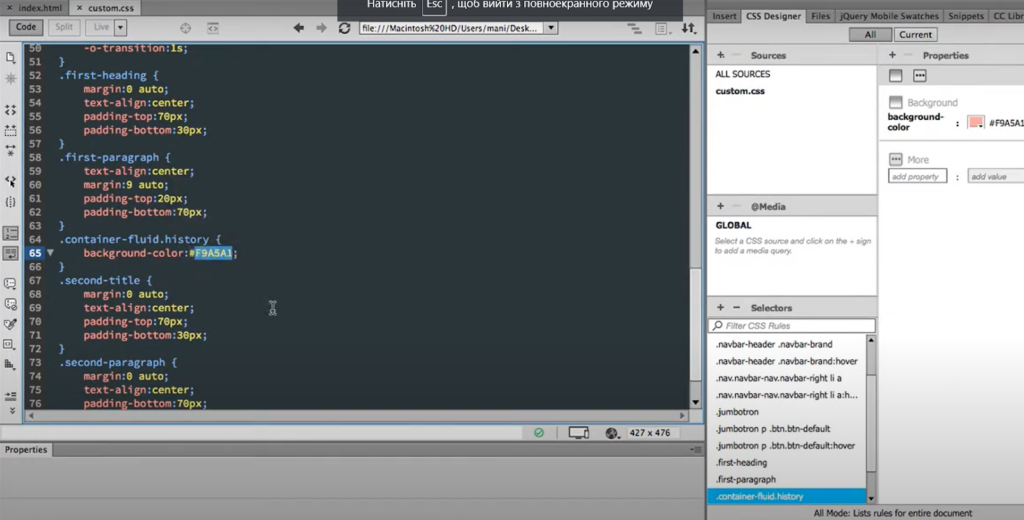The width and height of the screenshot is (1024, 520).
Task: Click the Refresh icon in document toolbar
Action: [x=345, y=28]
